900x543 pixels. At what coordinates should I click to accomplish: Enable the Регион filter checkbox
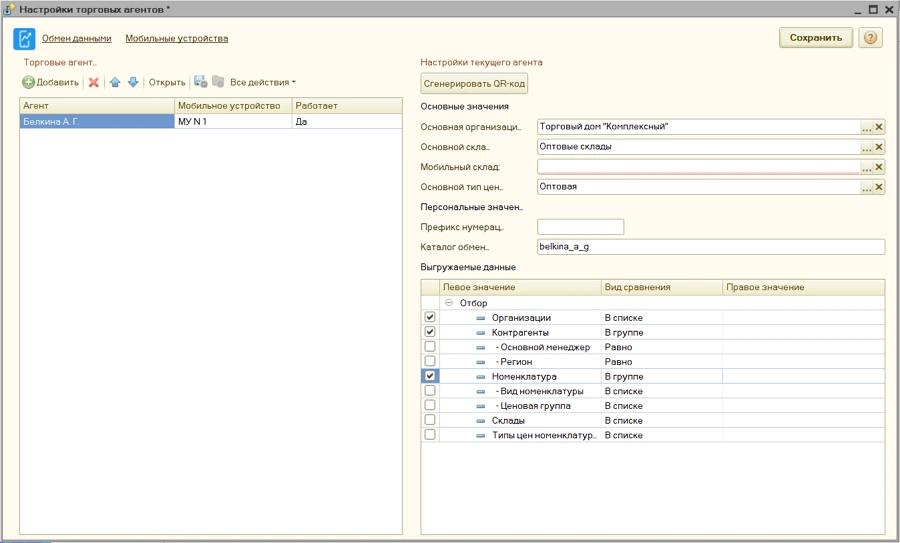pyautogui.click(x=429, y=361)
